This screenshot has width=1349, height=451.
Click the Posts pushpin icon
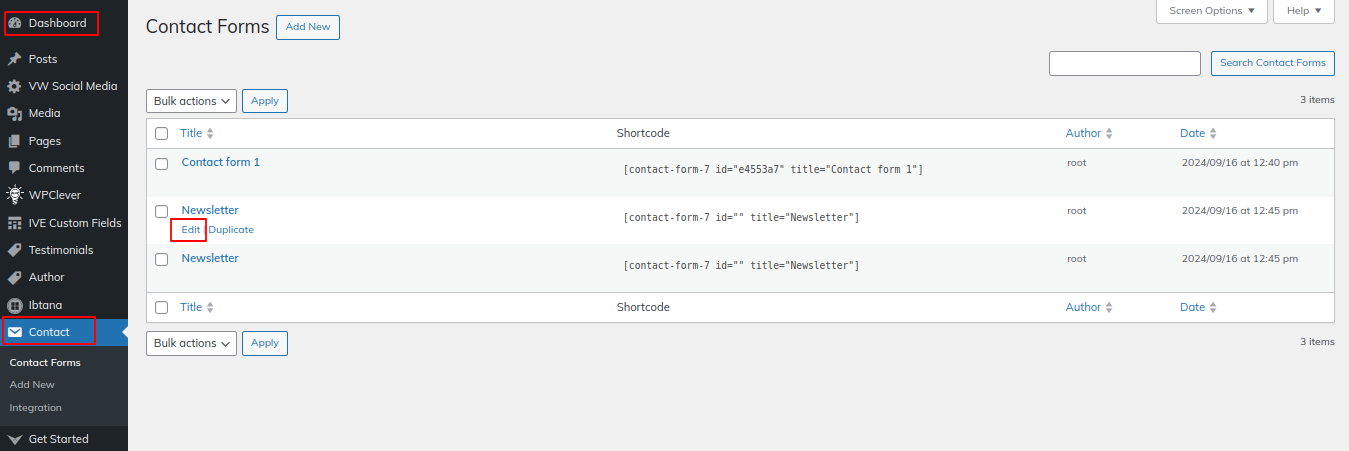pos(15,59)
